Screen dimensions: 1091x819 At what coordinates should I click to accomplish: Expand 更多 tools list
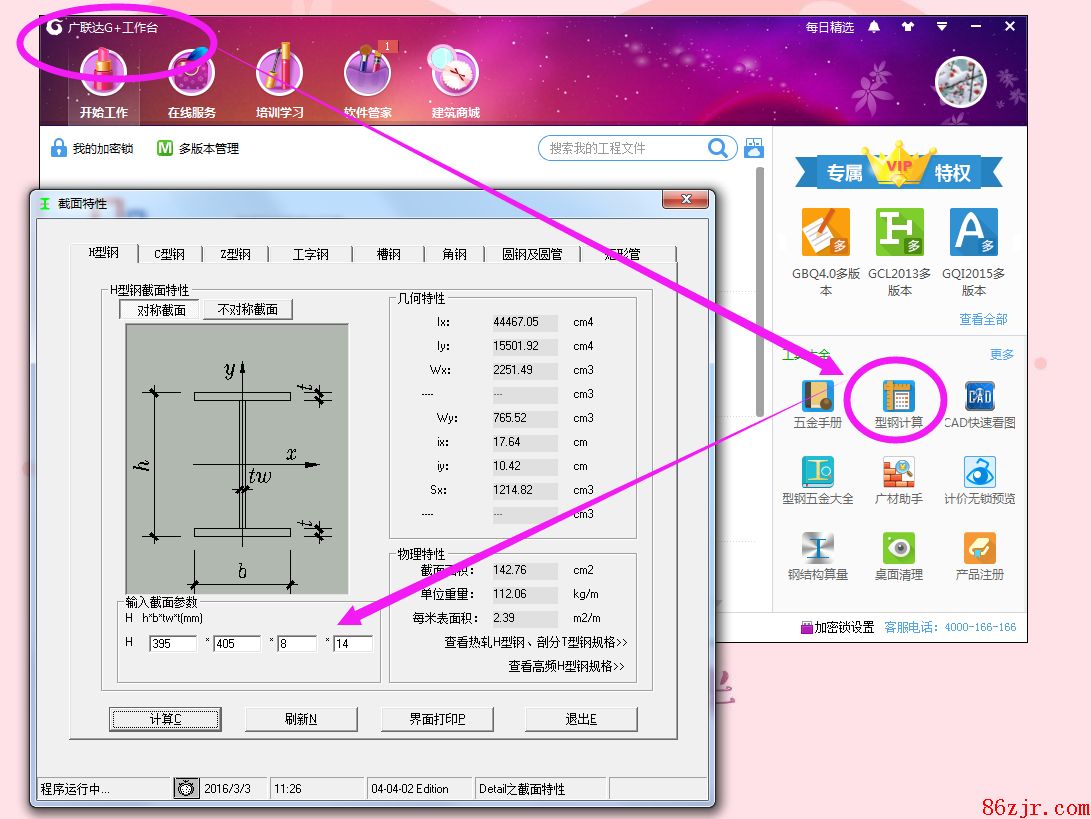(1001, 355)
